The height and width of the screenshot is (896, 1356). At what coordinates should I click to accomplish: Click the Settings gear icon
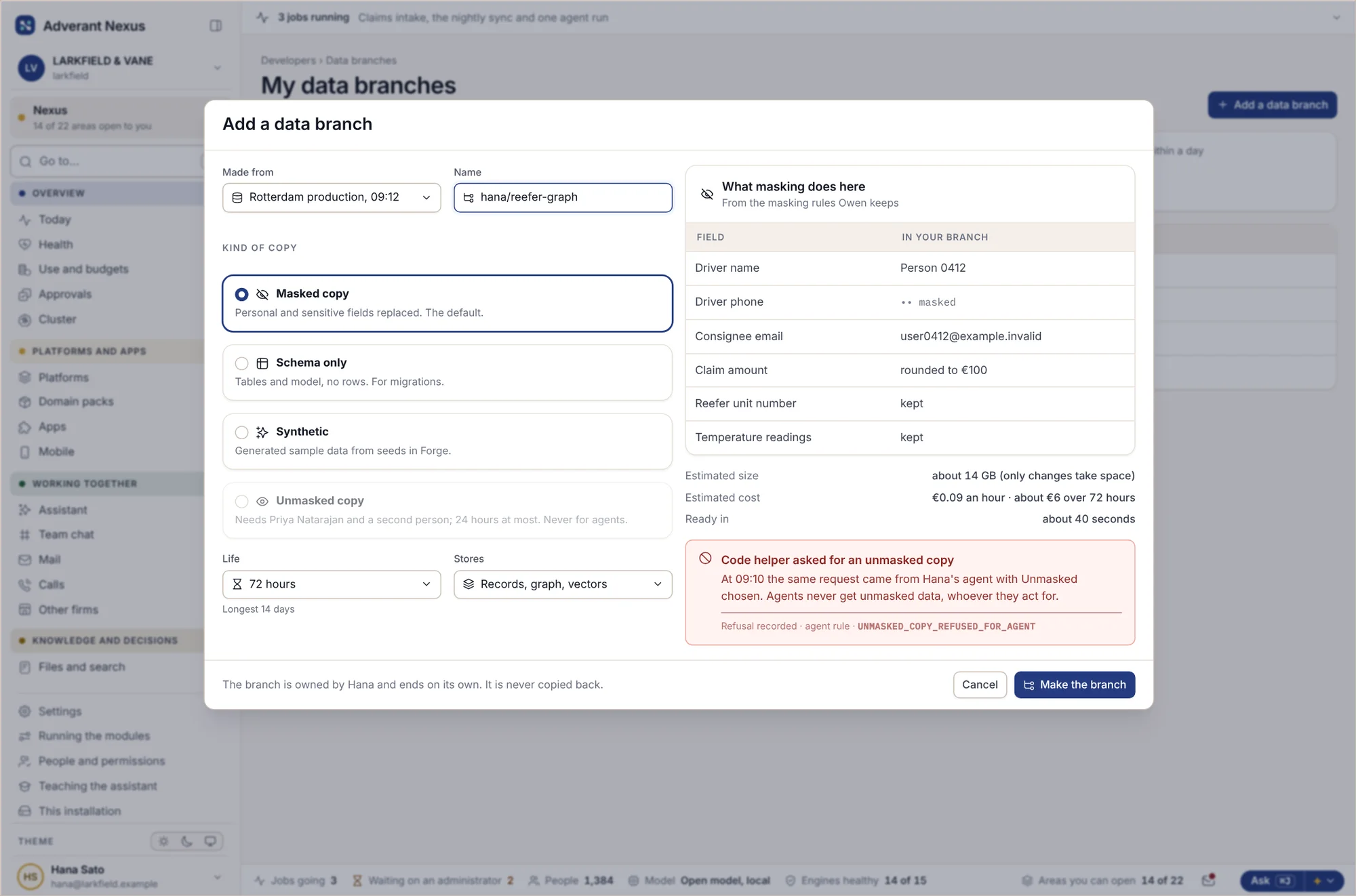[25, 712]
